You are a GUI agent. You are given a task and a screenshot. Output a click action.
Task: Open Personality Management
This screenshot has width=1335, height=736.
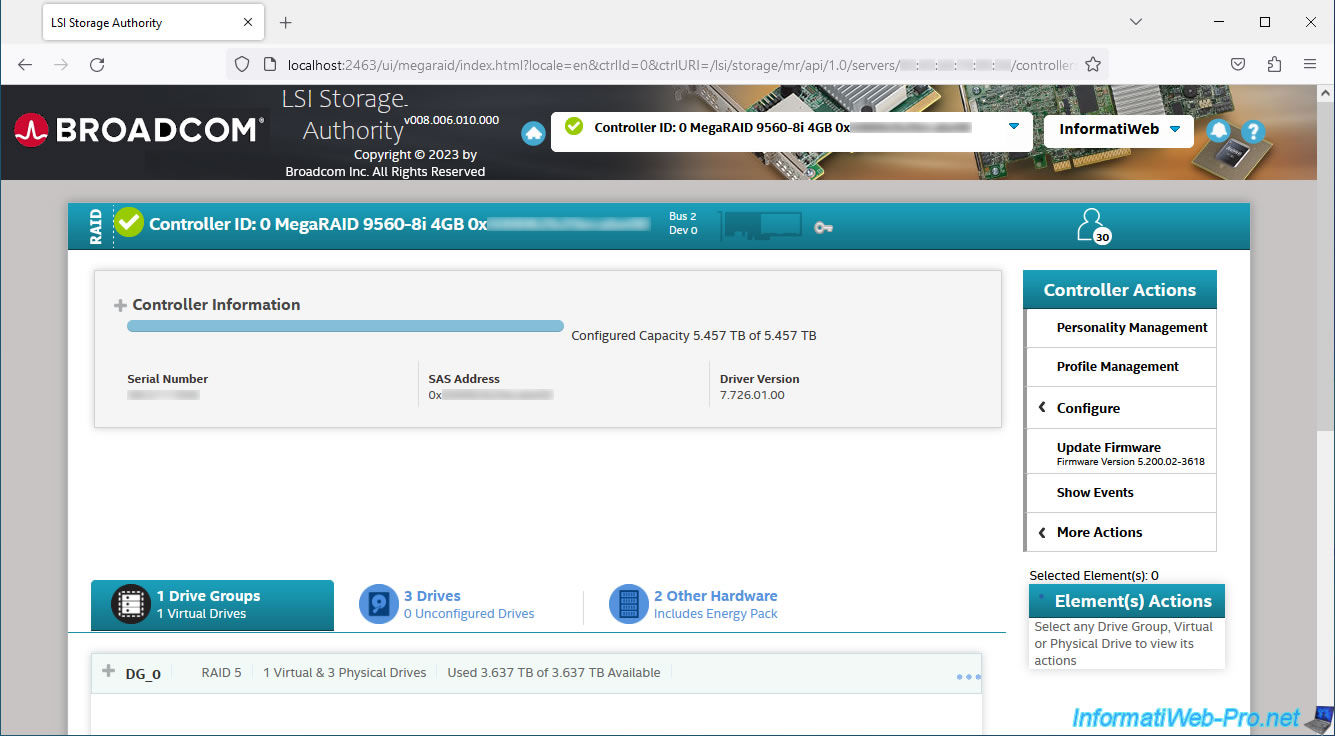tap(1121, 328)
